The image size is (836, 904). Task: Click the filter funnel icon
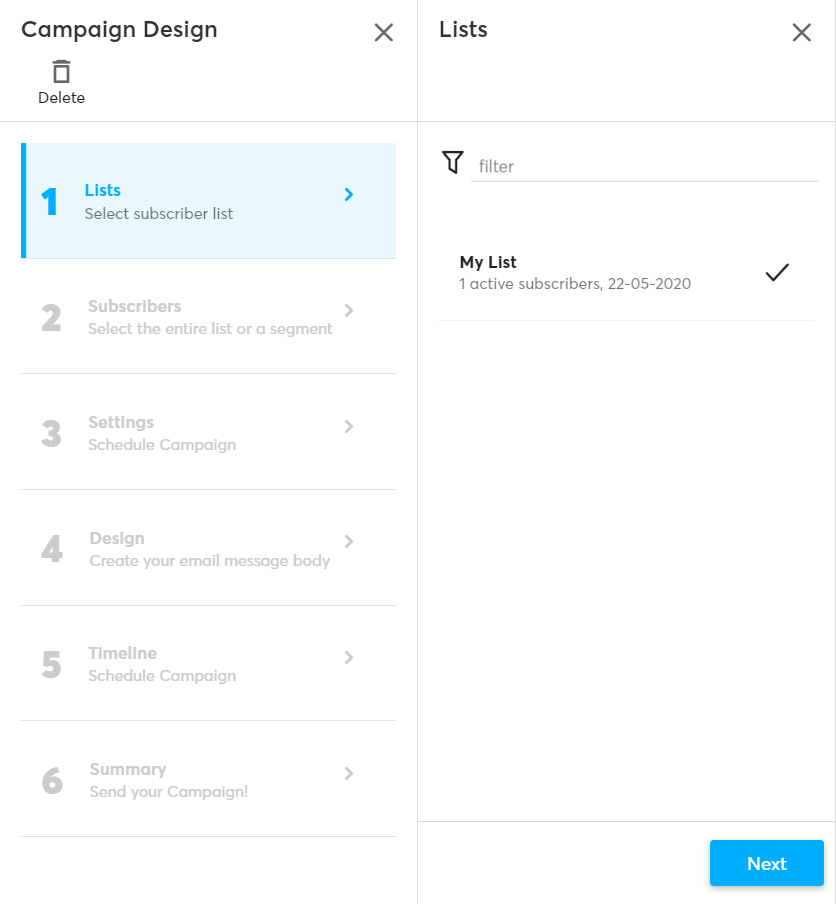coord(453,162)
